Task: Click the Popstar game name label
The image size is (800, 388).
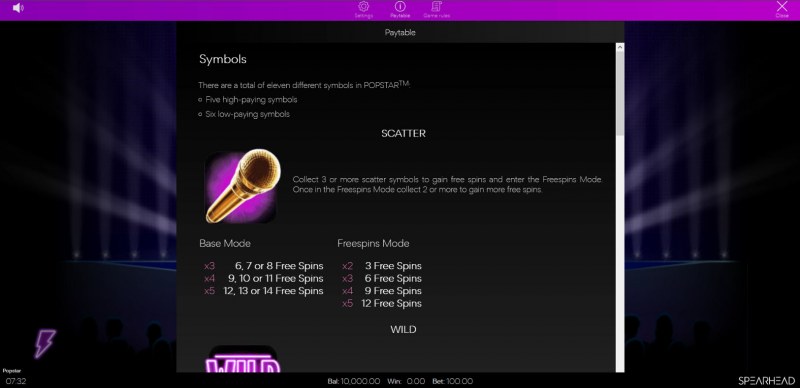Action: tap(11, 371)
